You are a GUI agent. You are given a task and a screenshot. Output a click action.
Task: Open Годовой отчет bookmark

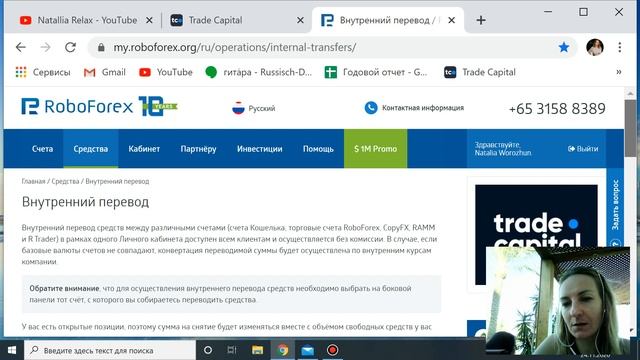(x=376, y=72)
